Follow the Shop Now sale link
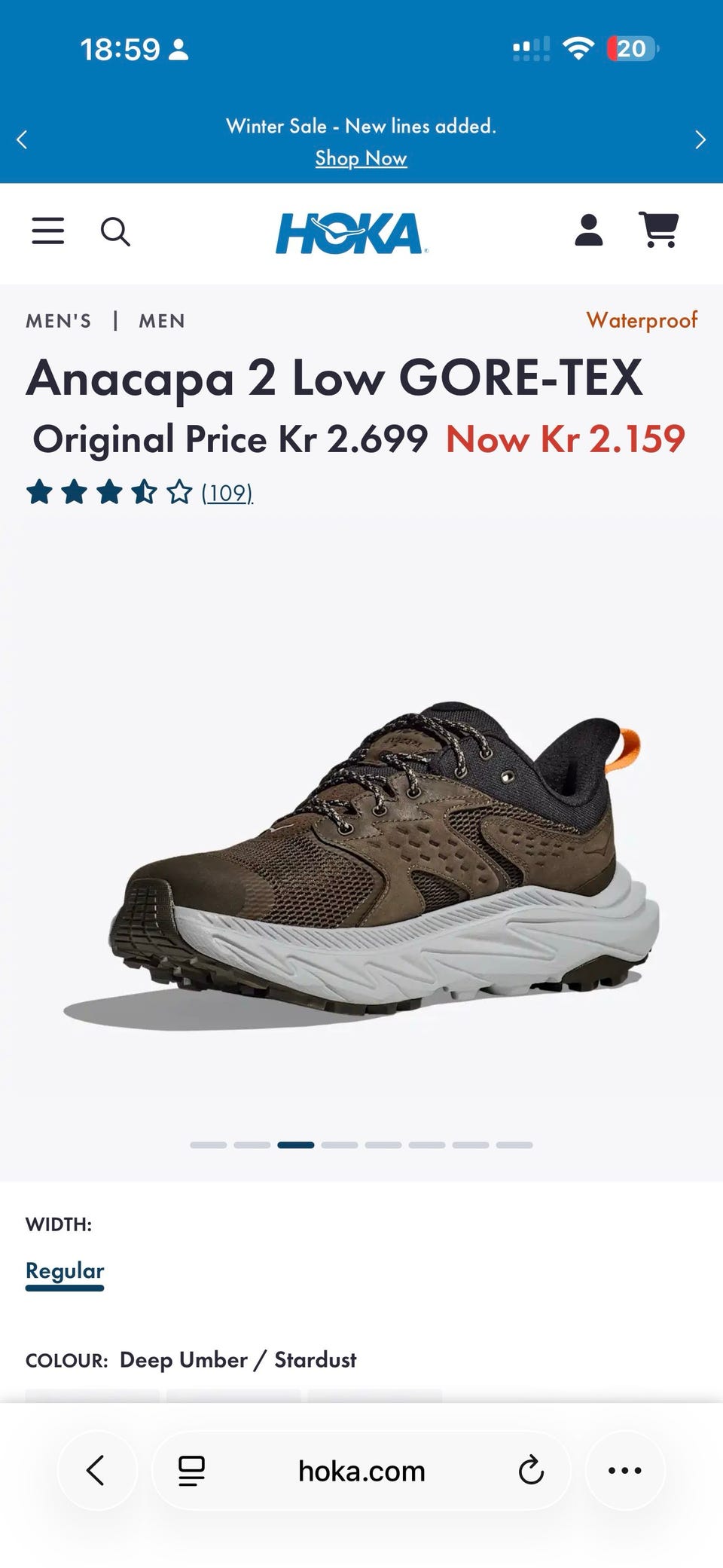 (361, 158)
